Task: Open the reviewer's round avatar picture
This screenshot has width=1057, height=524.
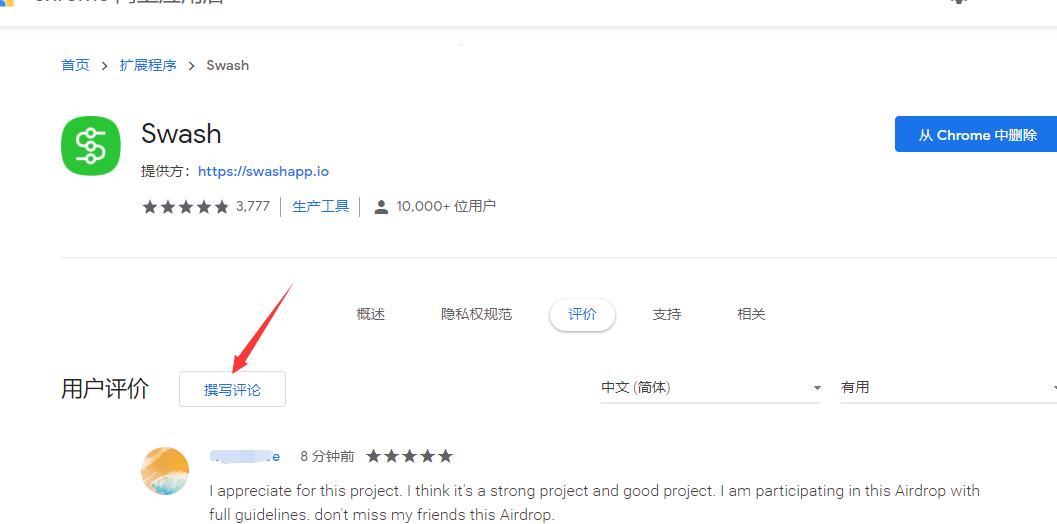Action: coord(165,471)
